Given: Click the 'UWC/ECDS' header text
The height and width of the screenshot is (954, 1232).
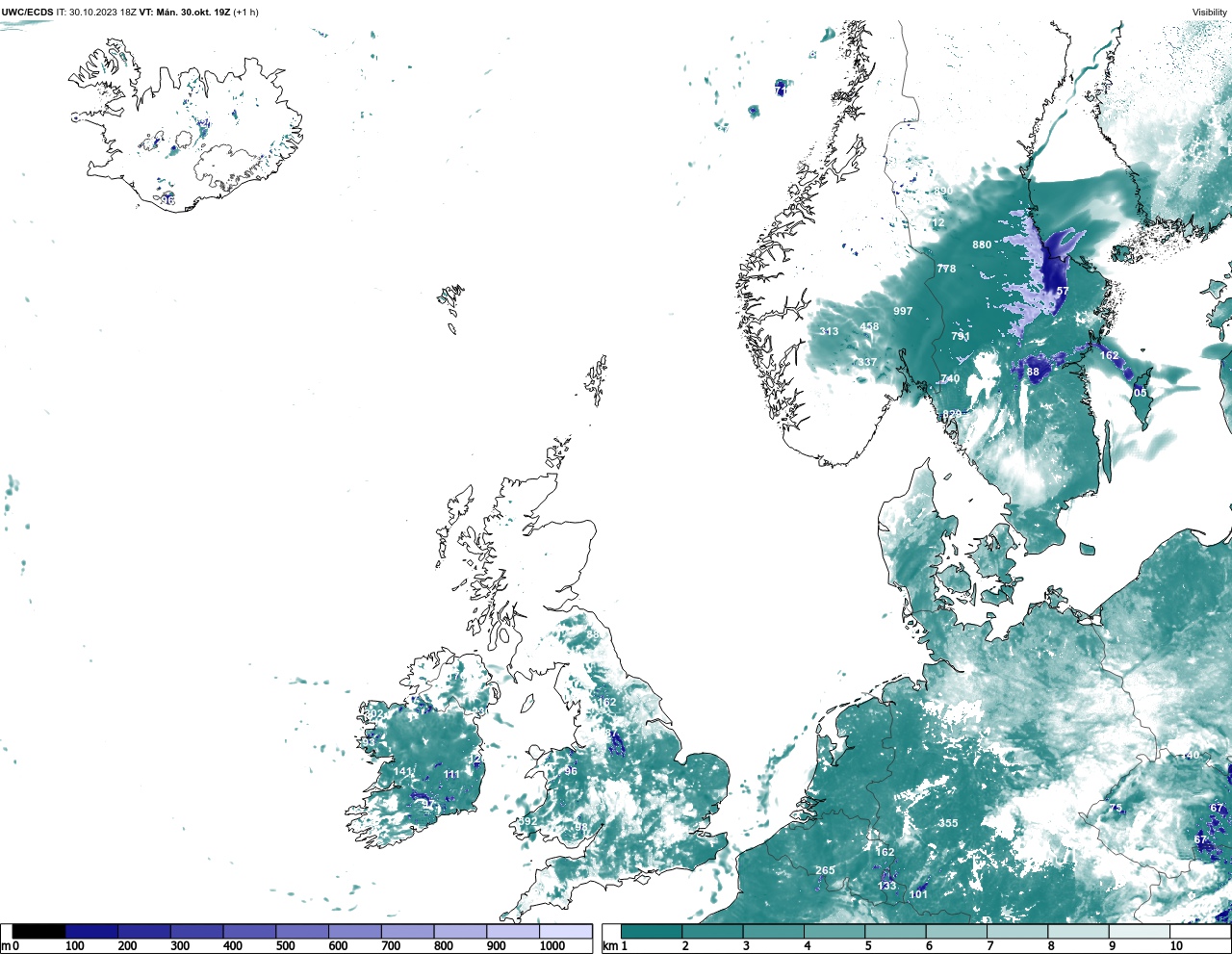Looking at the screenshot, I should (27, 13).
